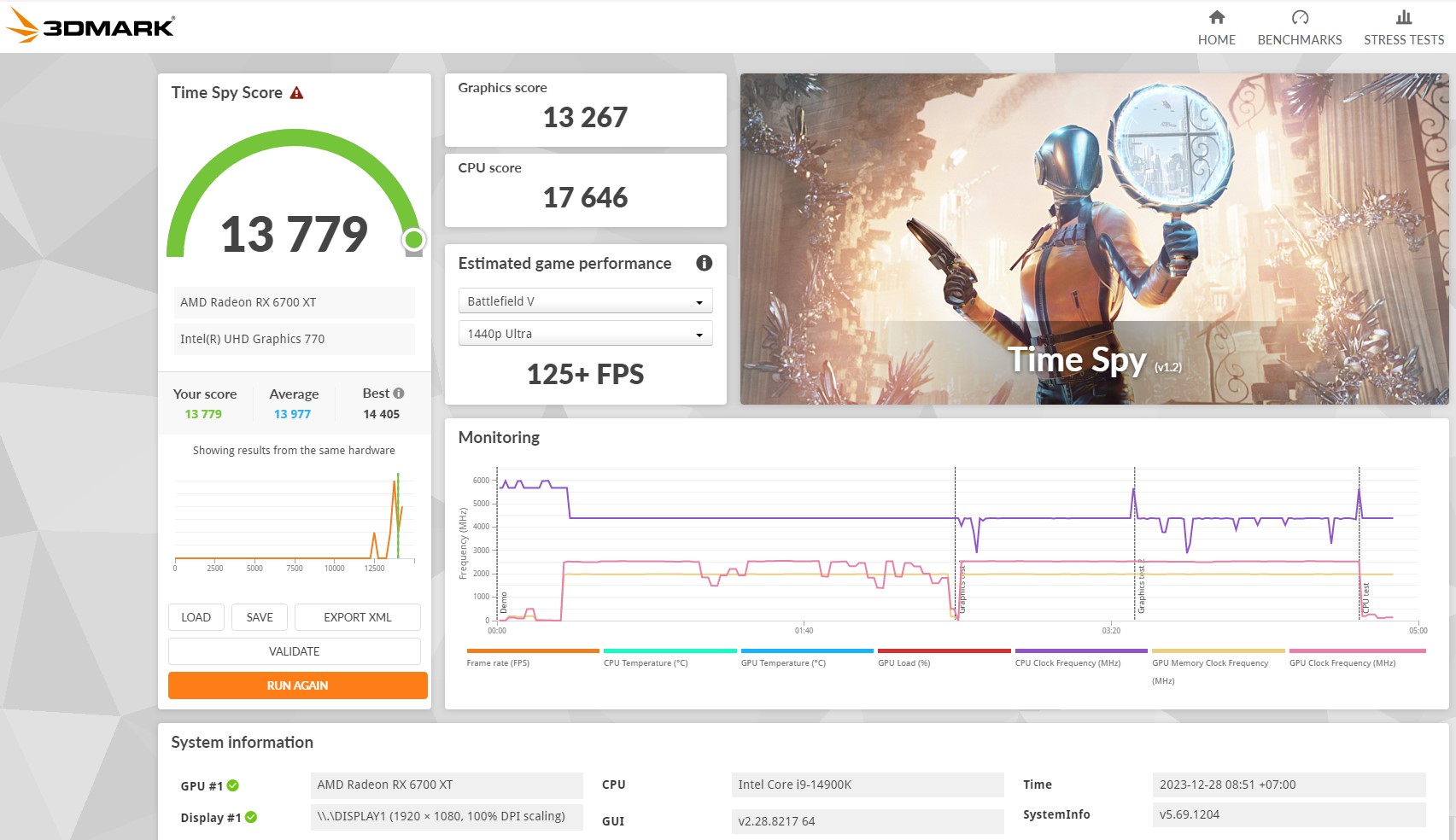
Task: Click the AMD Radeon RX 6700 XT score row
Action: (295, 302)
